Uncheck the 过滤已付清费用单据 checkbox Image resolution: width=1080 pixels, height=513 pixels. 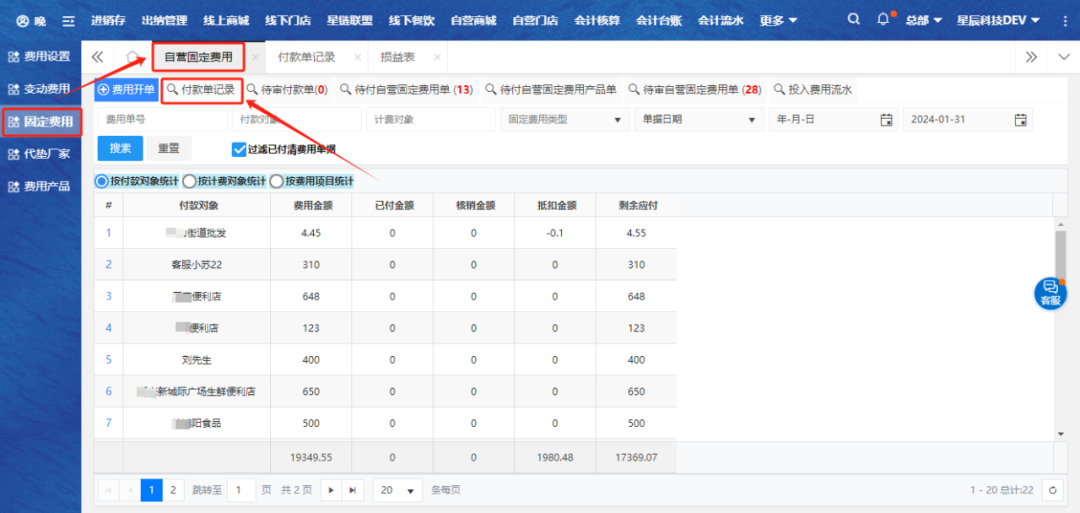(x=239, y=149)
